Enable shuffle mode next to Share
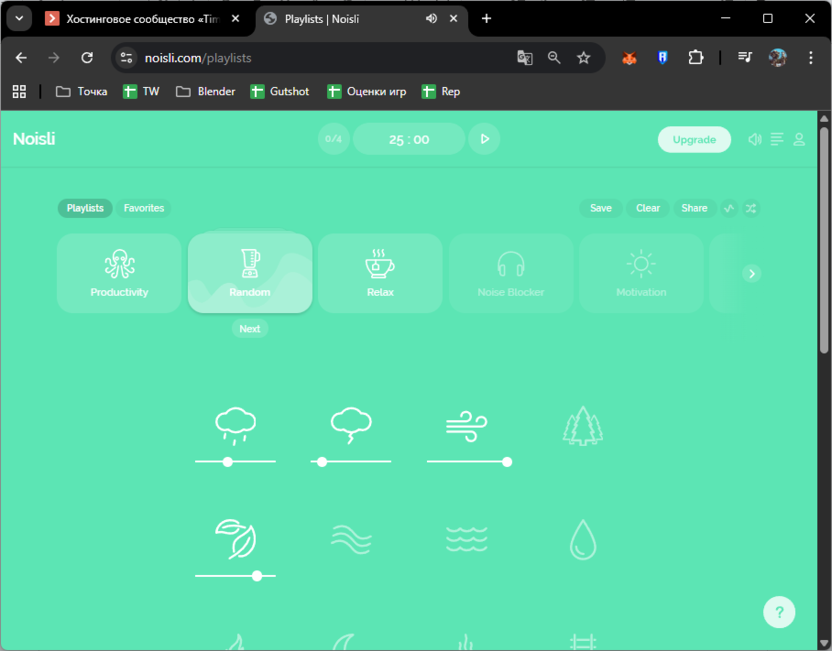832x651 pixels. (x=751, y=208)
